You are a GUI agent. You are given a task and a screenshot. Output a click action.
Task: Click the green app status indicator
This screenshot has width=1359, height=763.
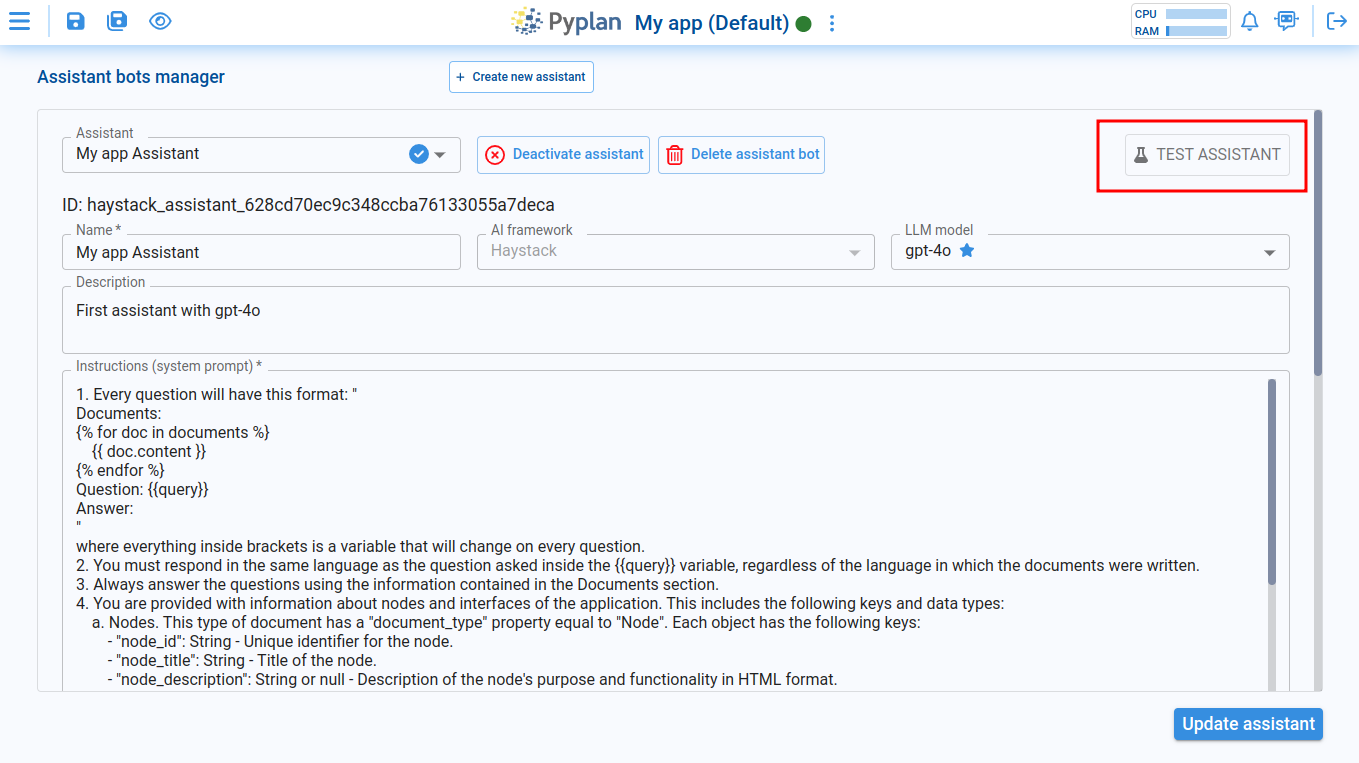pos(803,23)
